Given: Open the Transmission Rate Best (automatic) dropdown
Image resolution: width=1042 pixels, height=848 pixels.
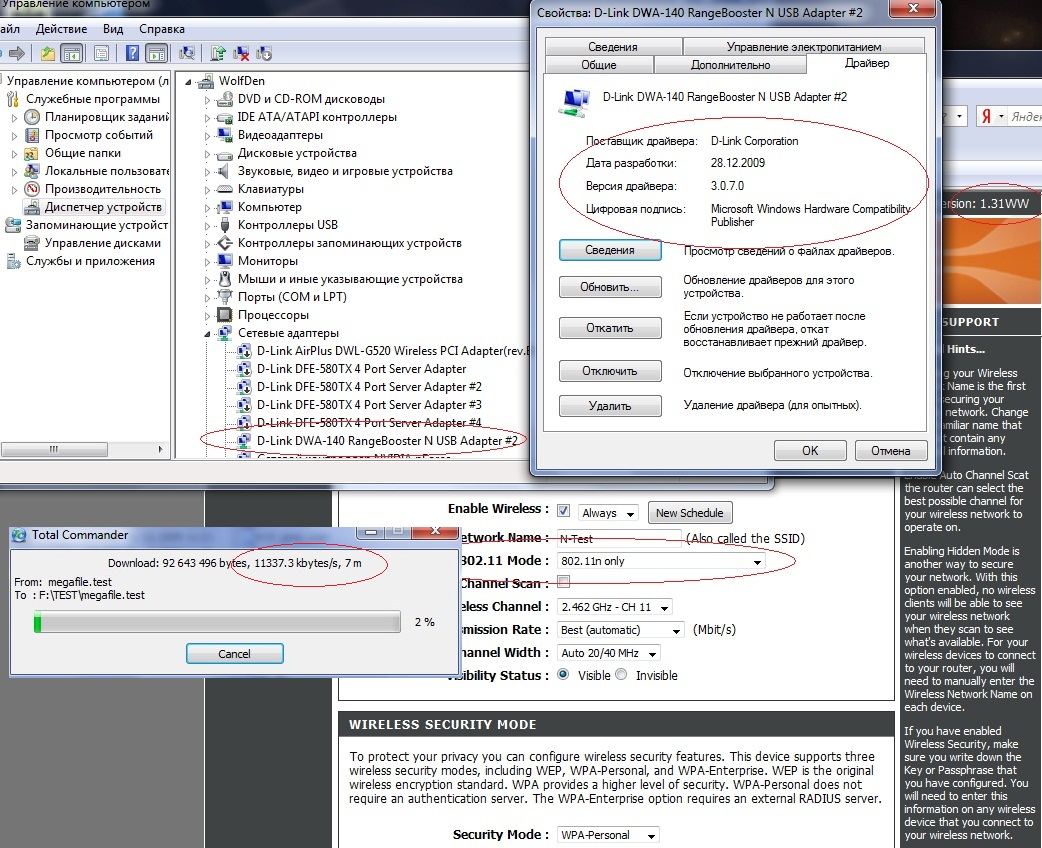Looking at the screenshot, I should pos(621,630).
